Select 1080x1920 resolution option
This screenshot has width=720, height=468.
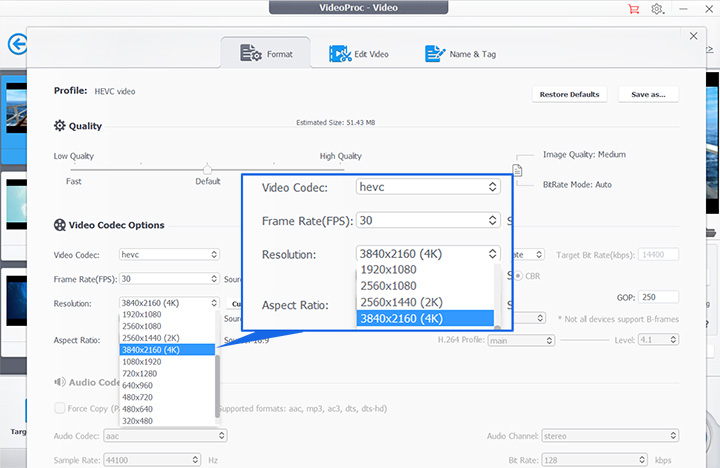[167, 362]
